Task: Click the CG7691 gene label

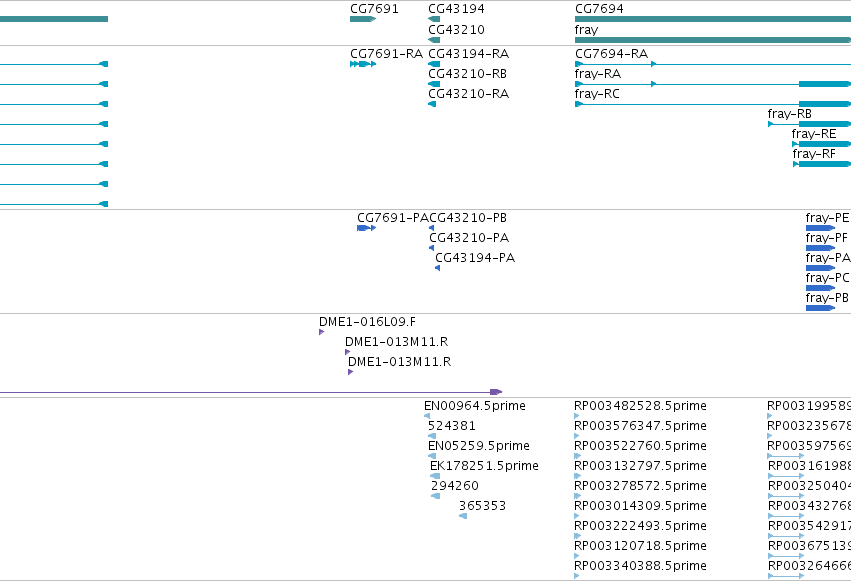Action: [374, 9]
